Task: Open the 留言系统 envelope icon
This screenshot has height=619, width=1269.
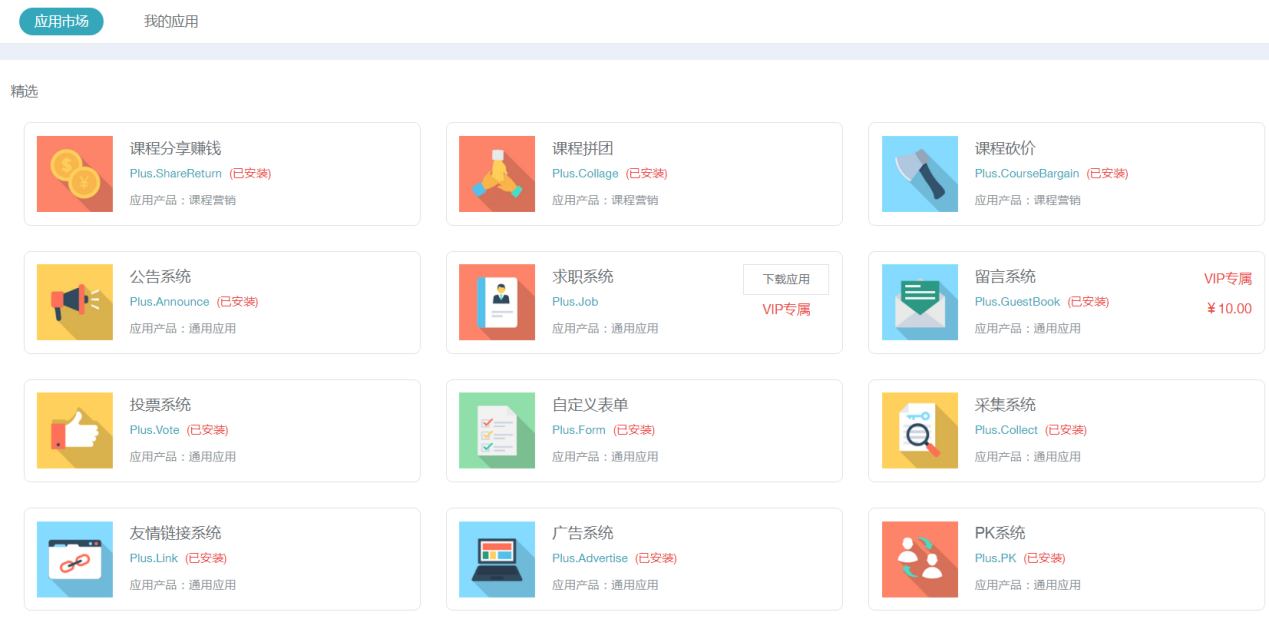Action: pyautogui.click(x=920, y=302)
